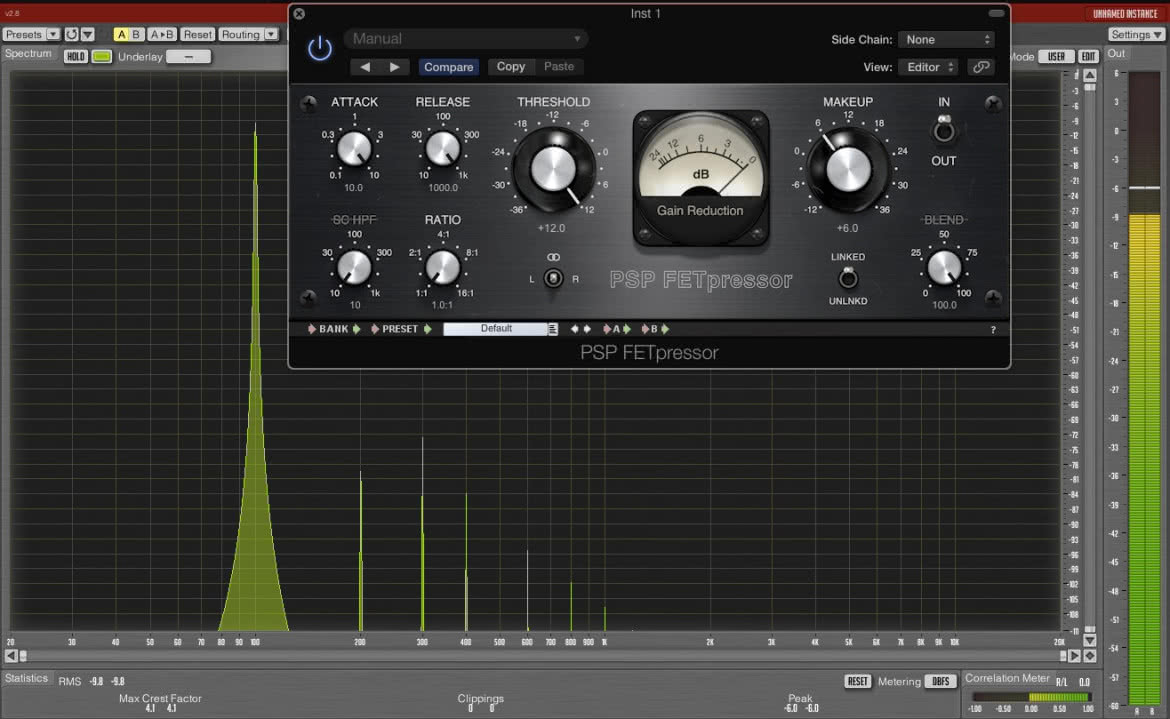
Task: Load bank using the red BANK arrow
Action: (x=311, y=329)
